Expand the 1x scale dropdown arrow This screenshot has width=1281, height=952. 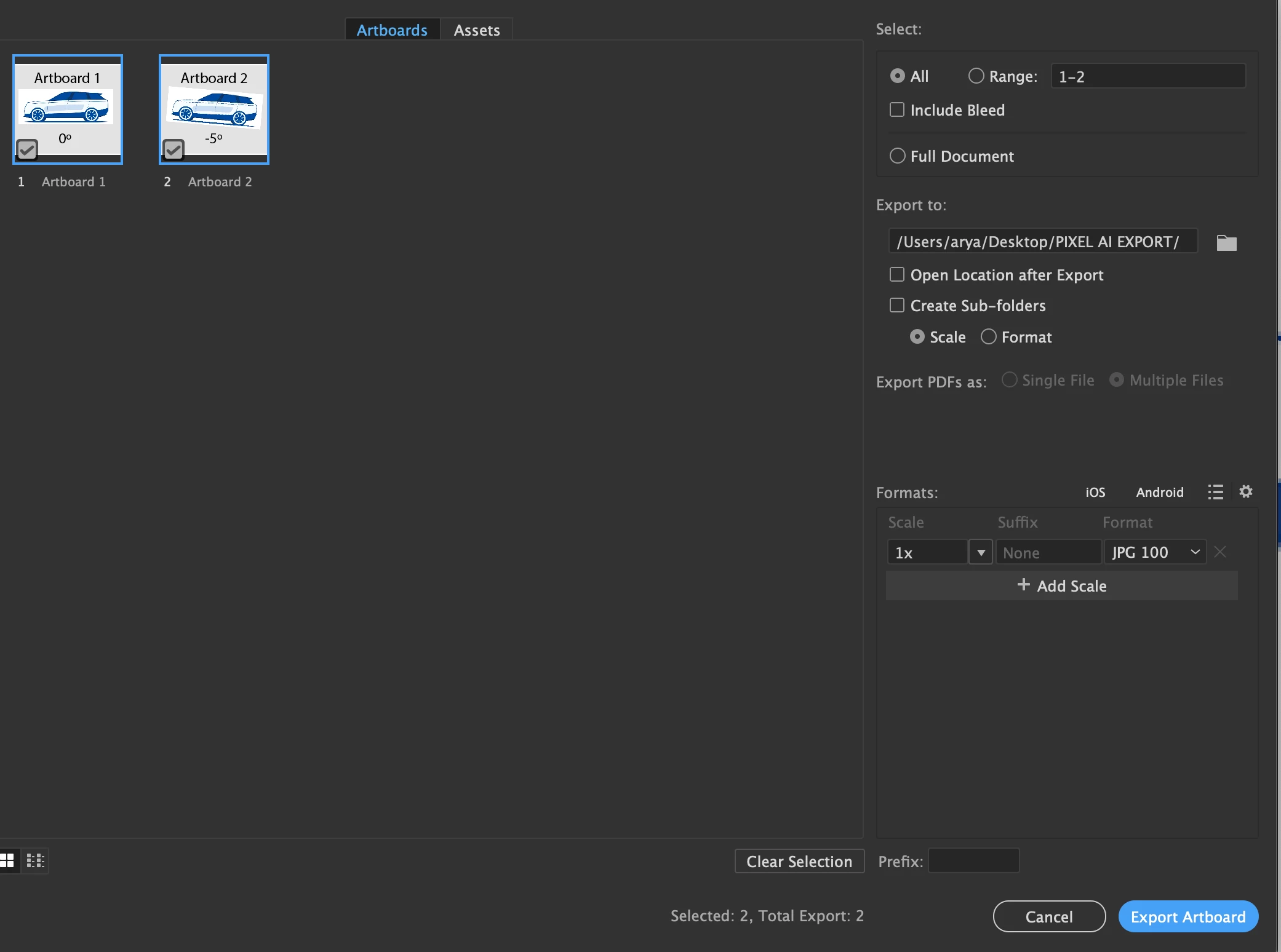coord(981,552)
